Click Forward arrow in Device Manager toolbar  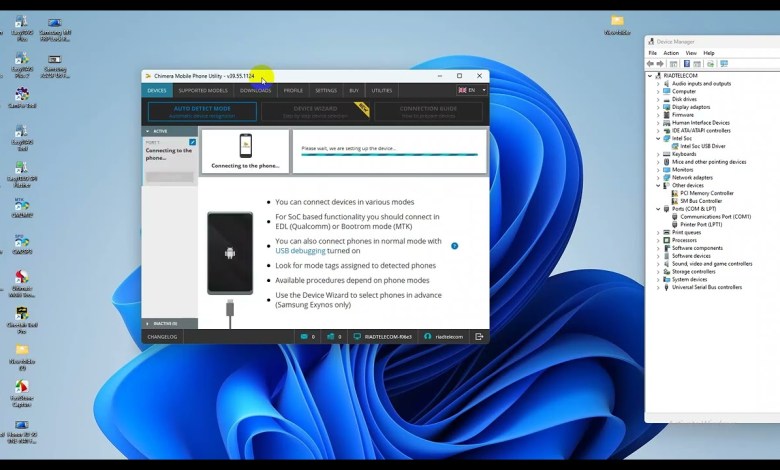[x=660, y=64]
